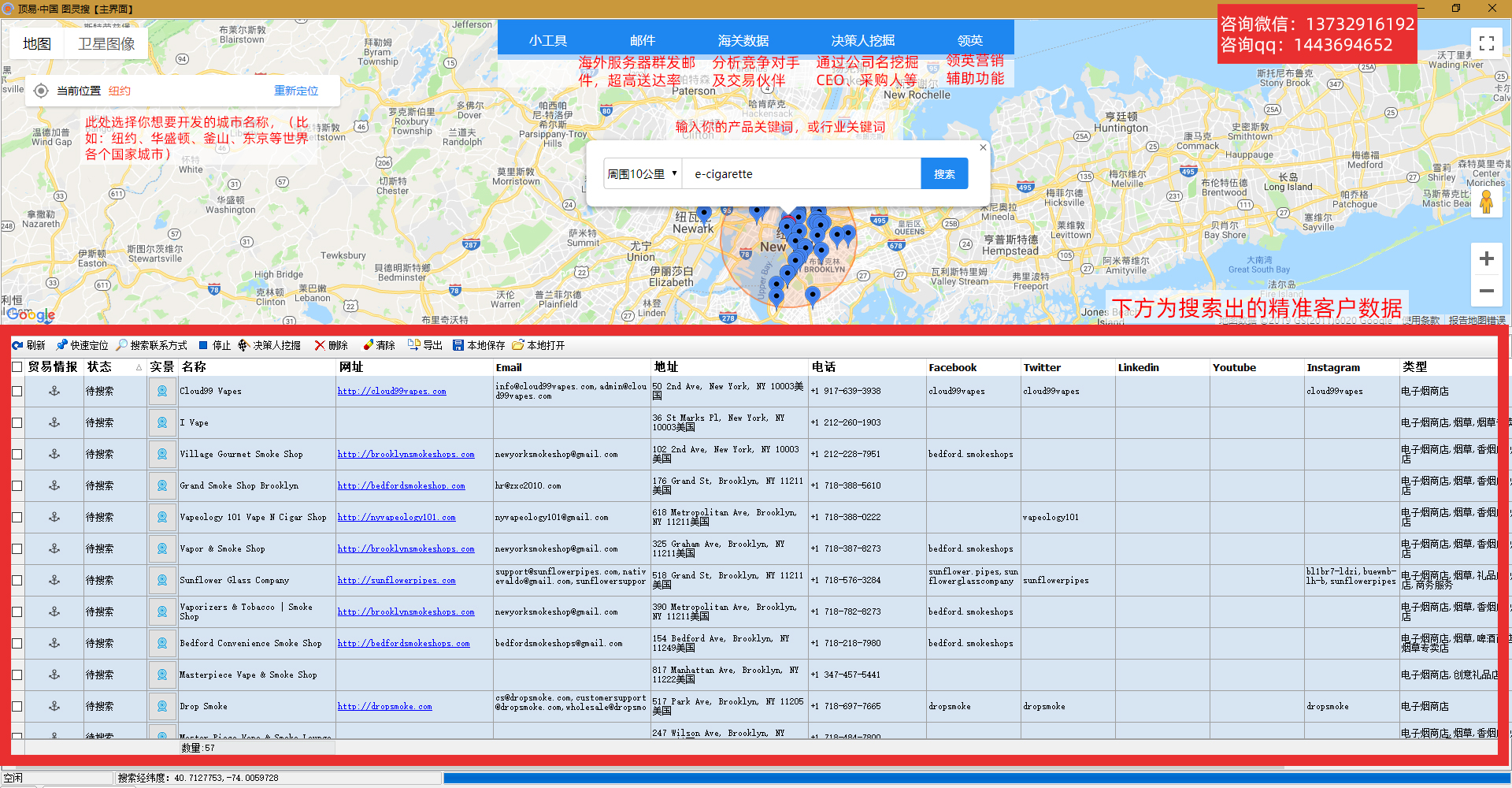The image size is (1512, 788).
Task: Click street view icon for Cloud99 Vapes
Action: 162,391
